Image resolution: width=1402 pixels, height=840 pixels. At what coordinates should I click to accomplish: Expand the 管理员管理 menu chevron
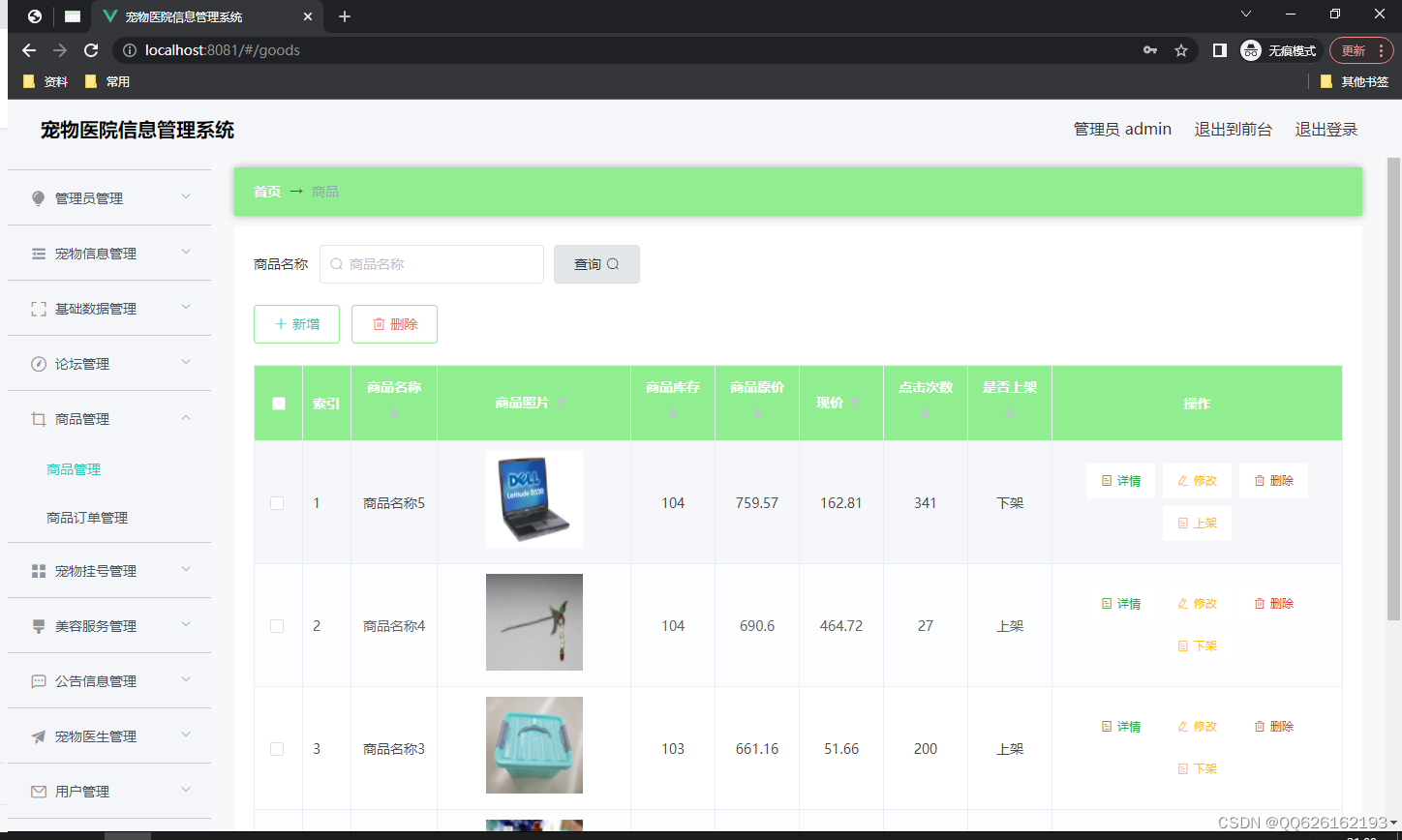[x=186, y=196]
